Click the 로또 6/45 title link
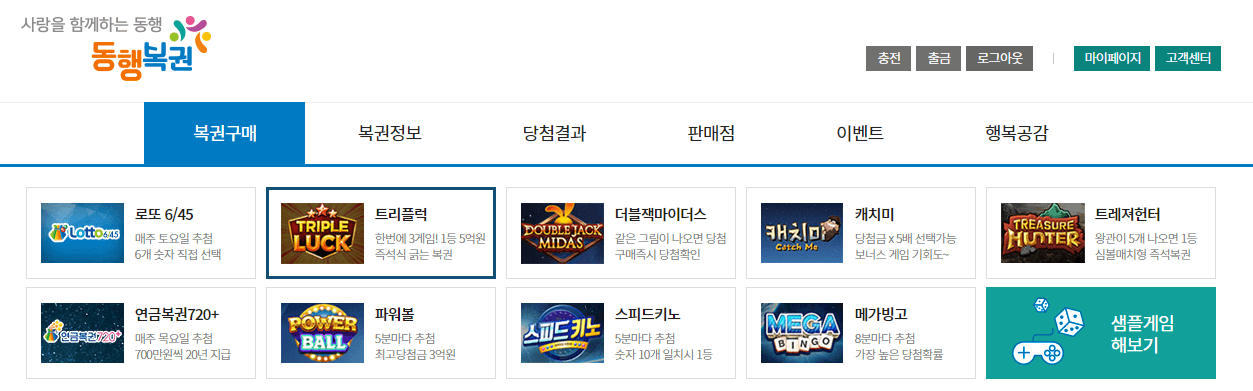 point(163,214)
